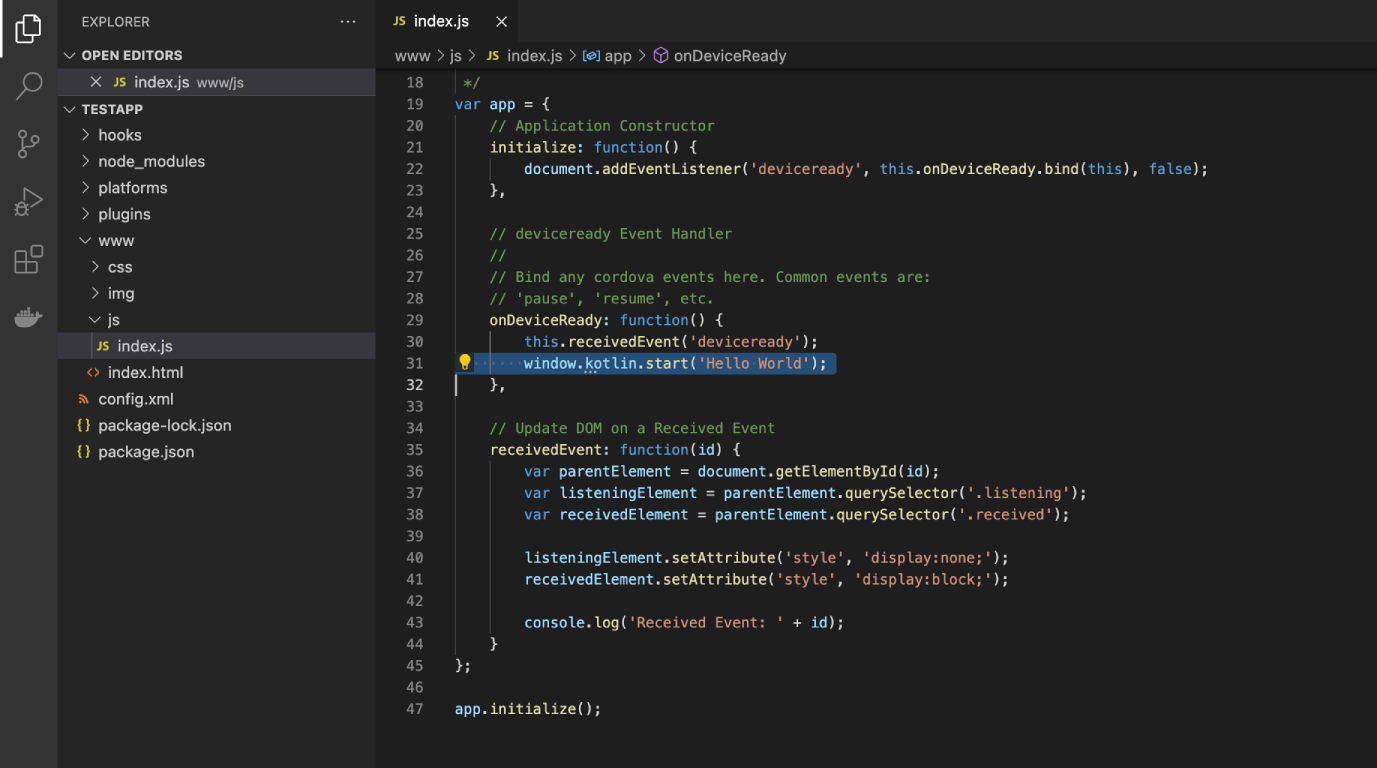Close index.js in the Open Editors list
The height and width of the screenshot is (768, 1377).
(96, 82)
